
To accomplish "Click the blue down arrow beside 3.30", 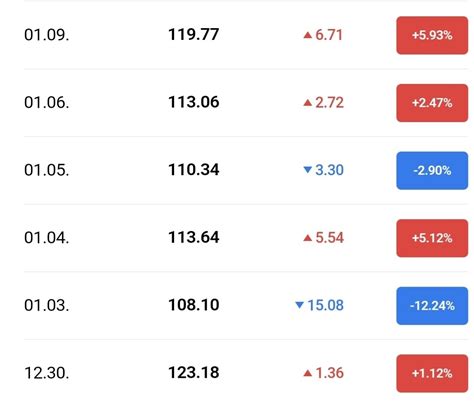I will tap(308, 170).
